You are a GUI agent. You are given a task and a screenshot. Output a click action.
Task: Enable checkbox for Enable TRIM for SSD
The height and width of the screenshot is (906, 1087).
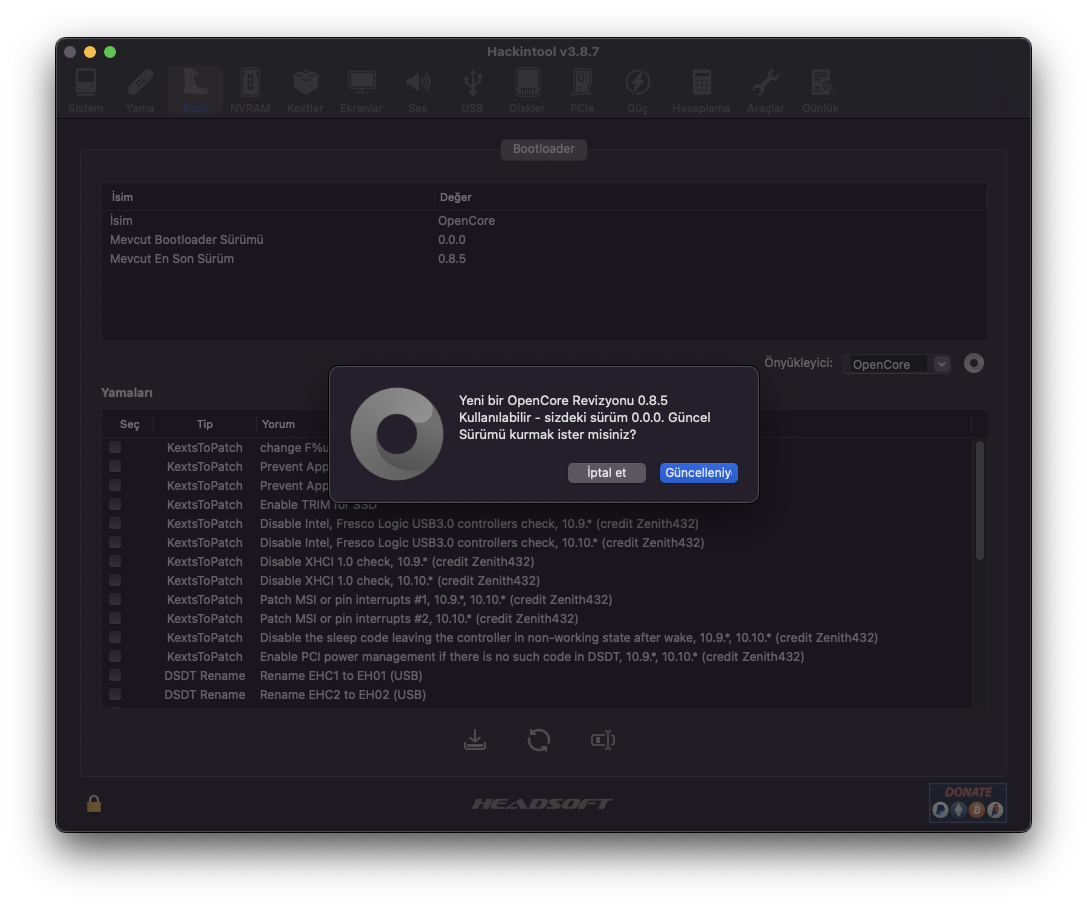tap(115, 505)
